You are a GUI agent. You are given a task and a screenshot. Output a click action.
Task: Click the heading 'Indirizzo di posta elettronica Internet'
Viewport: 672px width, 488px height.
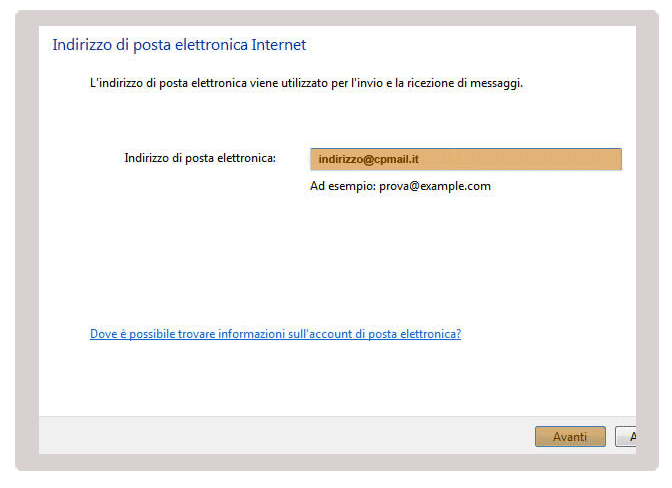point(179,45)
